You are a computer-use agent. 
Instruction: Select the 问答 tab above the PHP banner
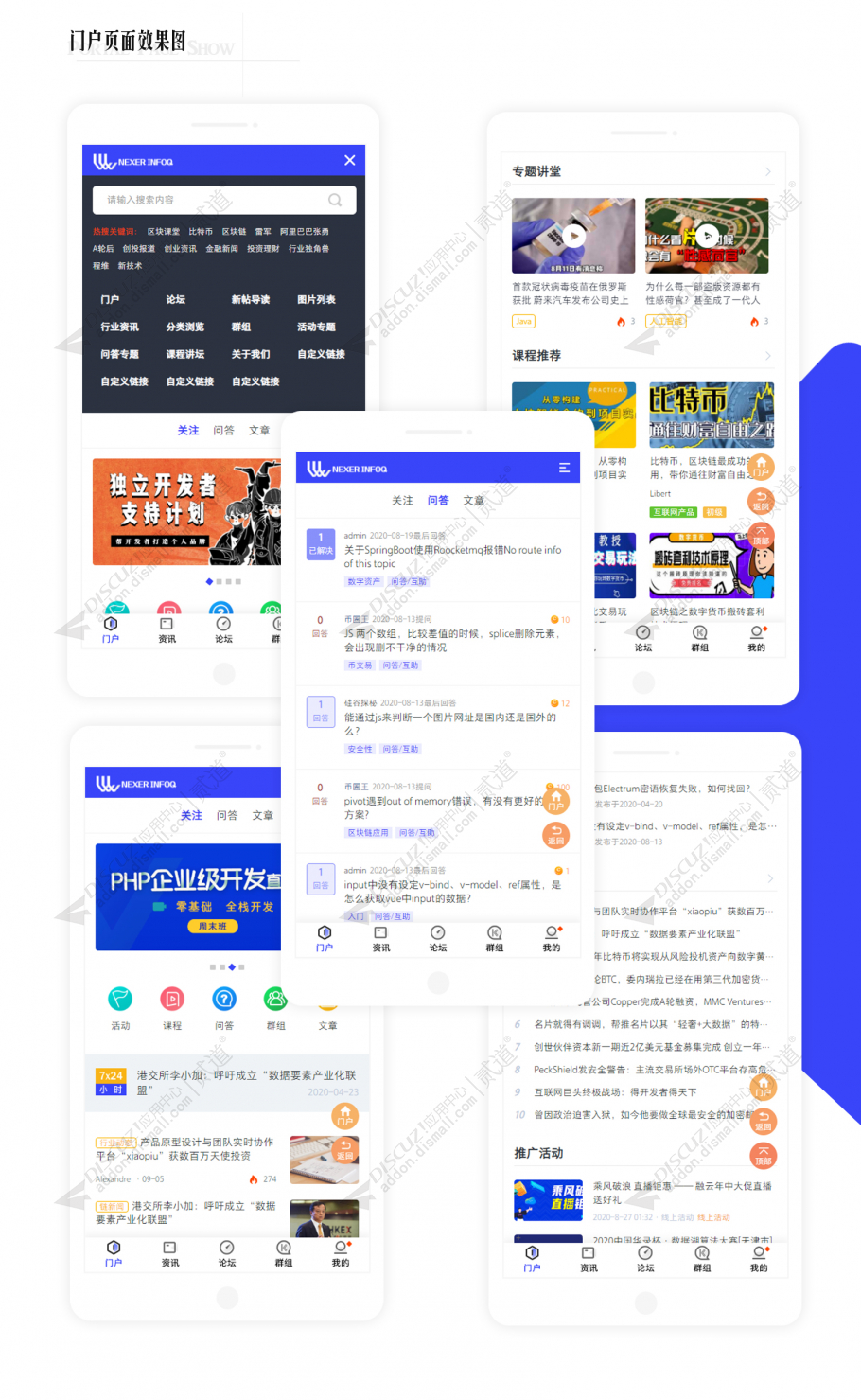coord(227,815)
